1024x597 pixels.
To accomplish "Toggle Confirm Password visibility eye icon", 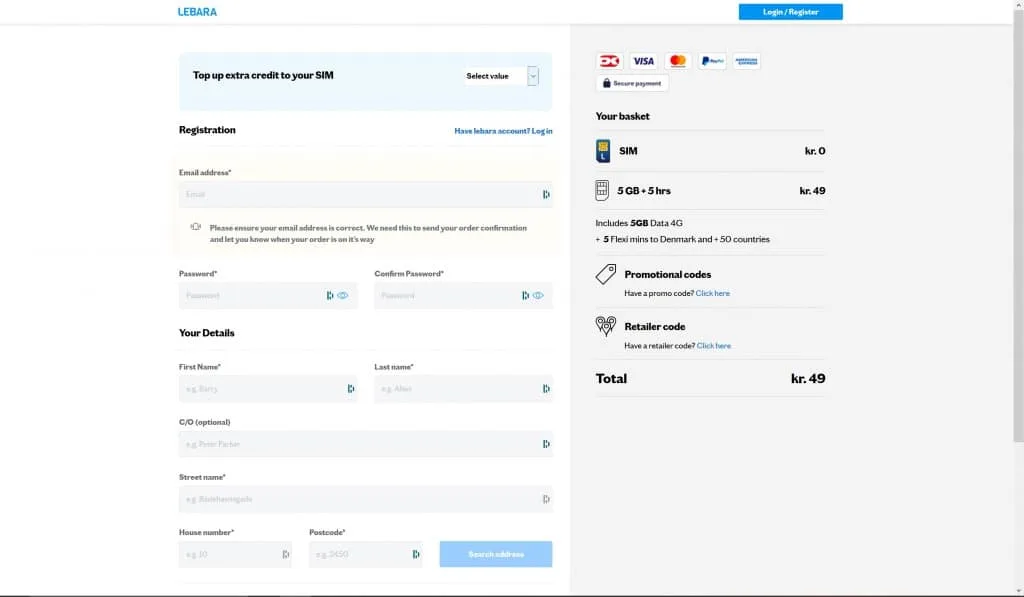I will [538, 296].
